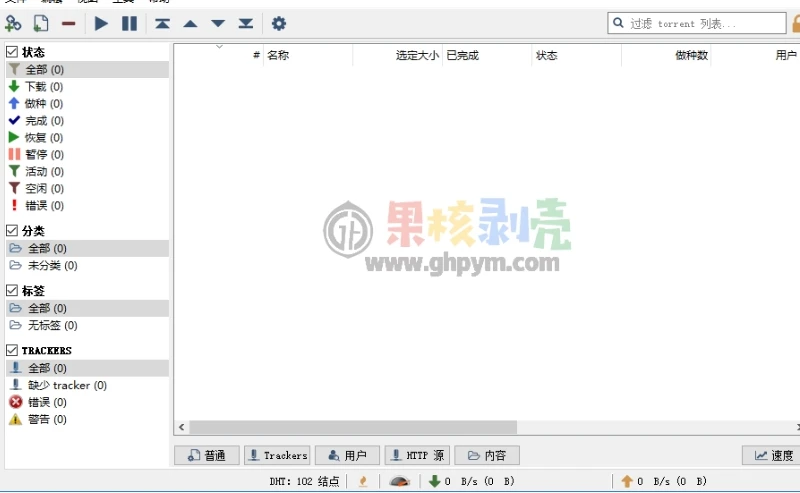800x493 pixels.
Task: Toggle the 状态 section checkbox
Action: (12, 52)
